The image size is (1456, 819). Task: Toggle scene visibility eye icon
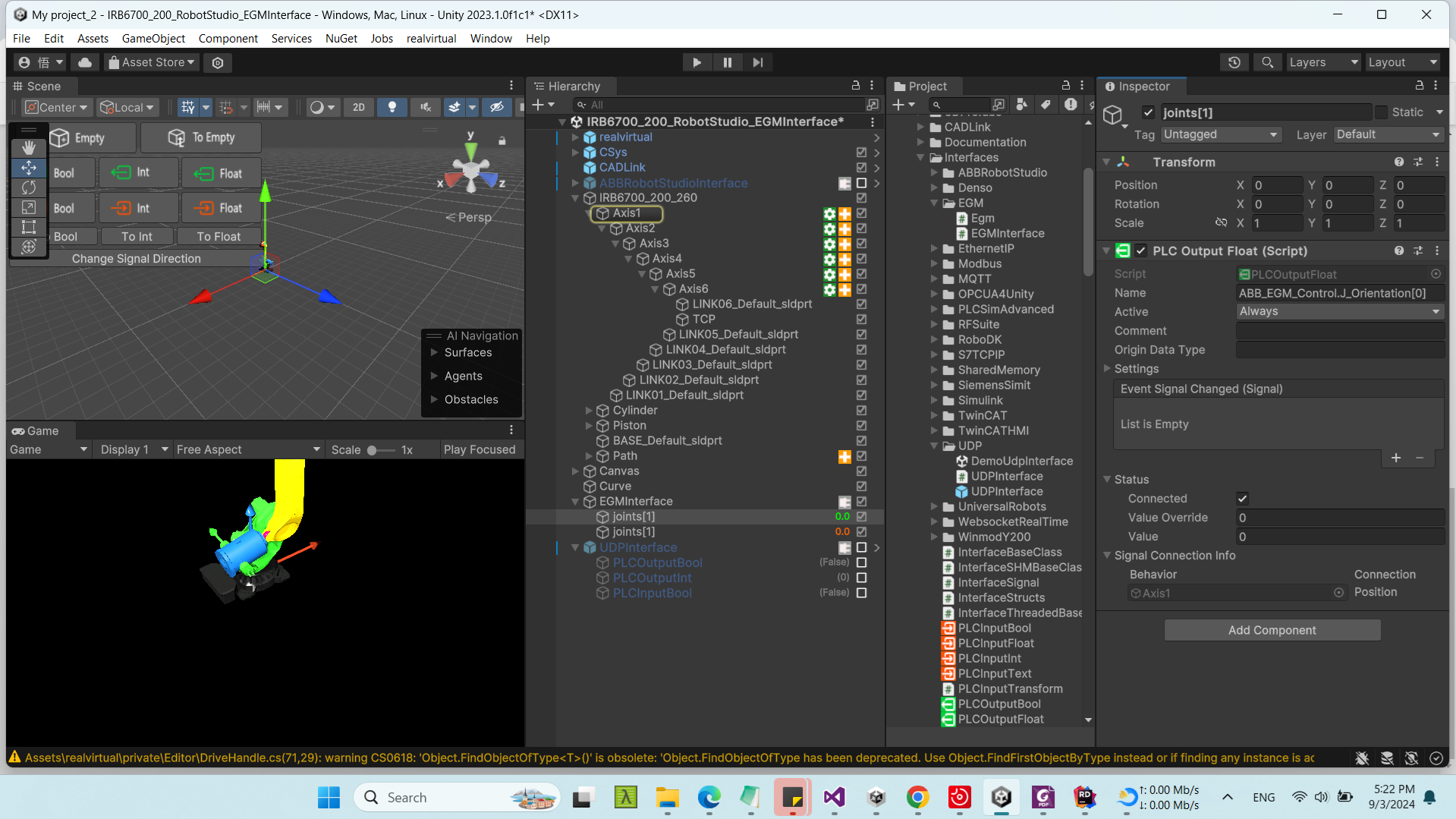(496, 107)
